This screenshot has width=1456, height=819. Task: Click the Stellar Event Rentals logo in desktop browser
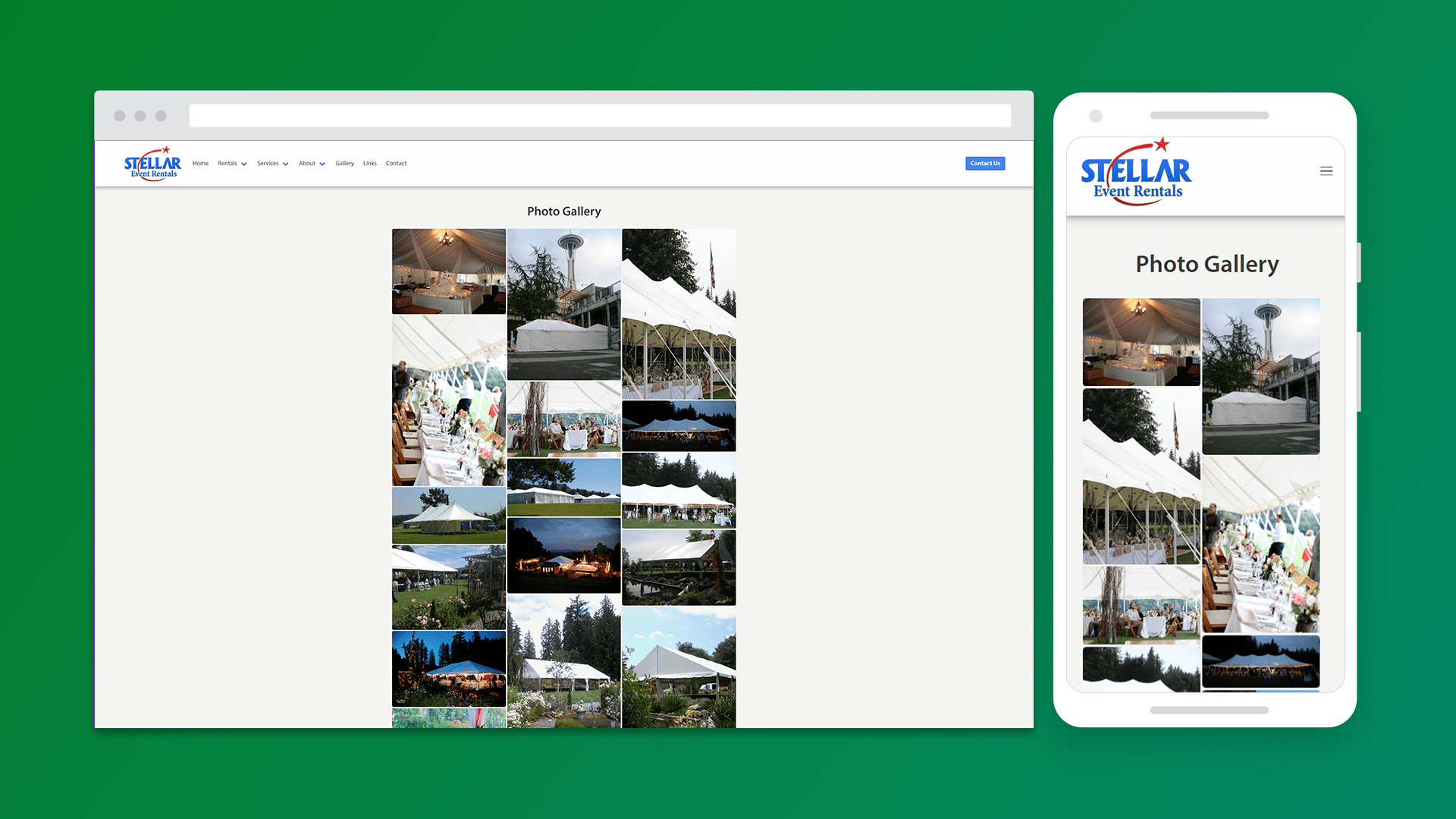click(x=152, y=164)
